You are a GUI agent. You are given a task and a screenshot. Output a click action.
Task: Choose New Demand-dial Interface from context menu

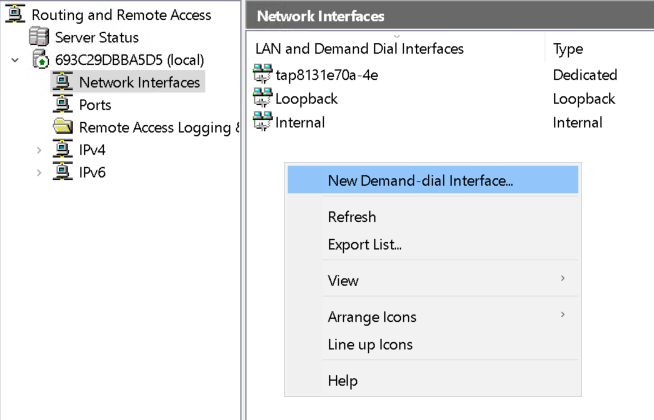[420, 181]
